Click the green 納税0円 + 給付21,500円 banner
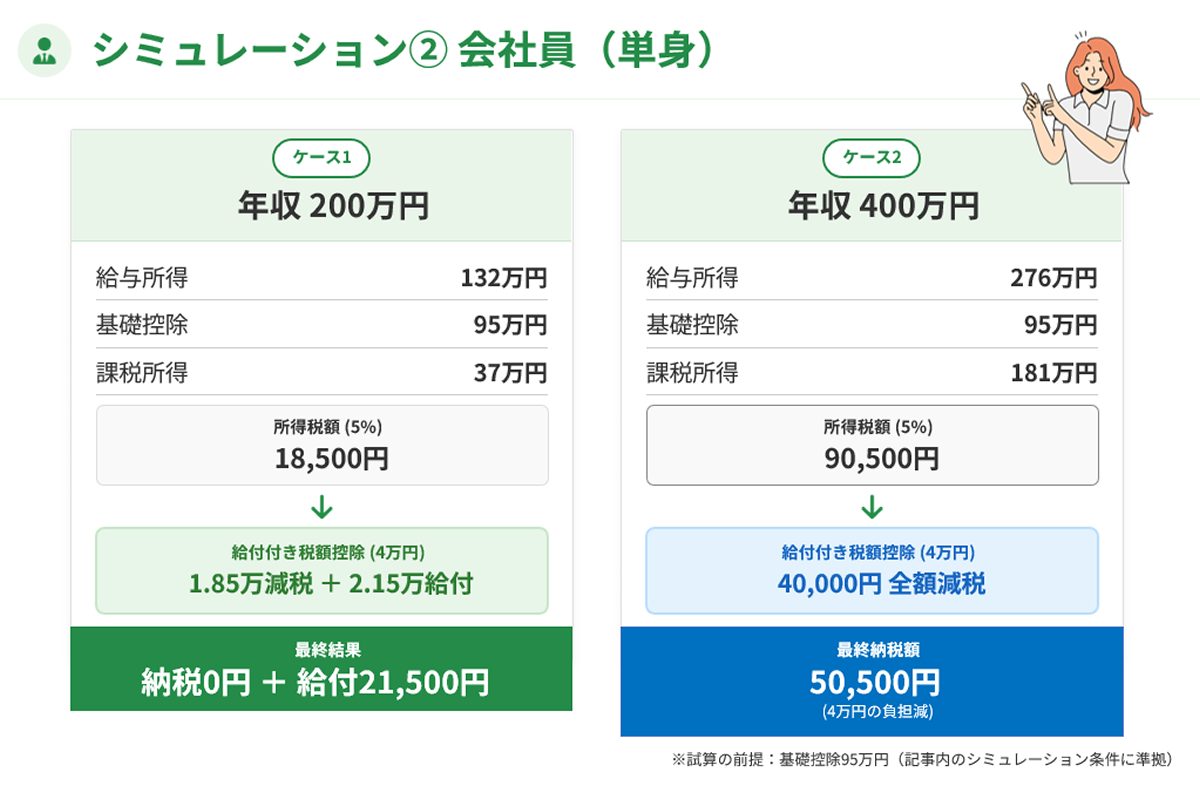 click(x=321, y=668)
